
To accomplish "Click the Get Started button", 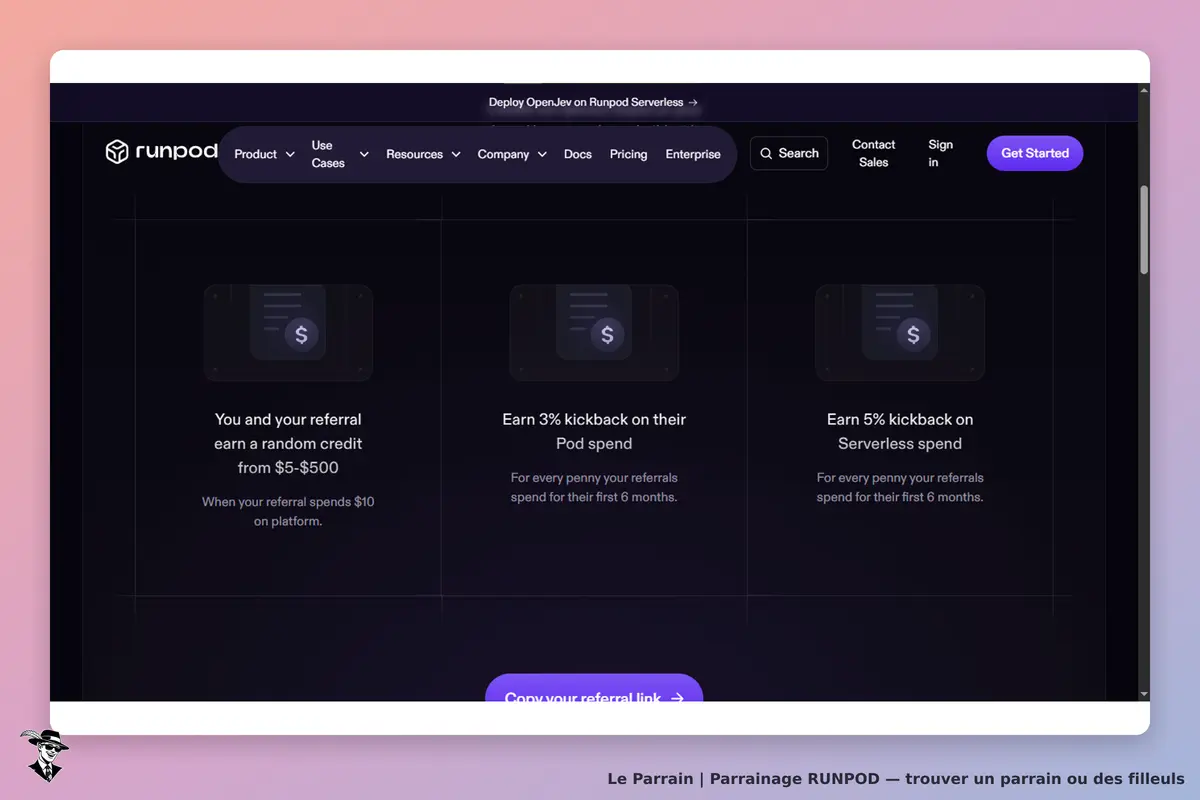I will 1035,153.
